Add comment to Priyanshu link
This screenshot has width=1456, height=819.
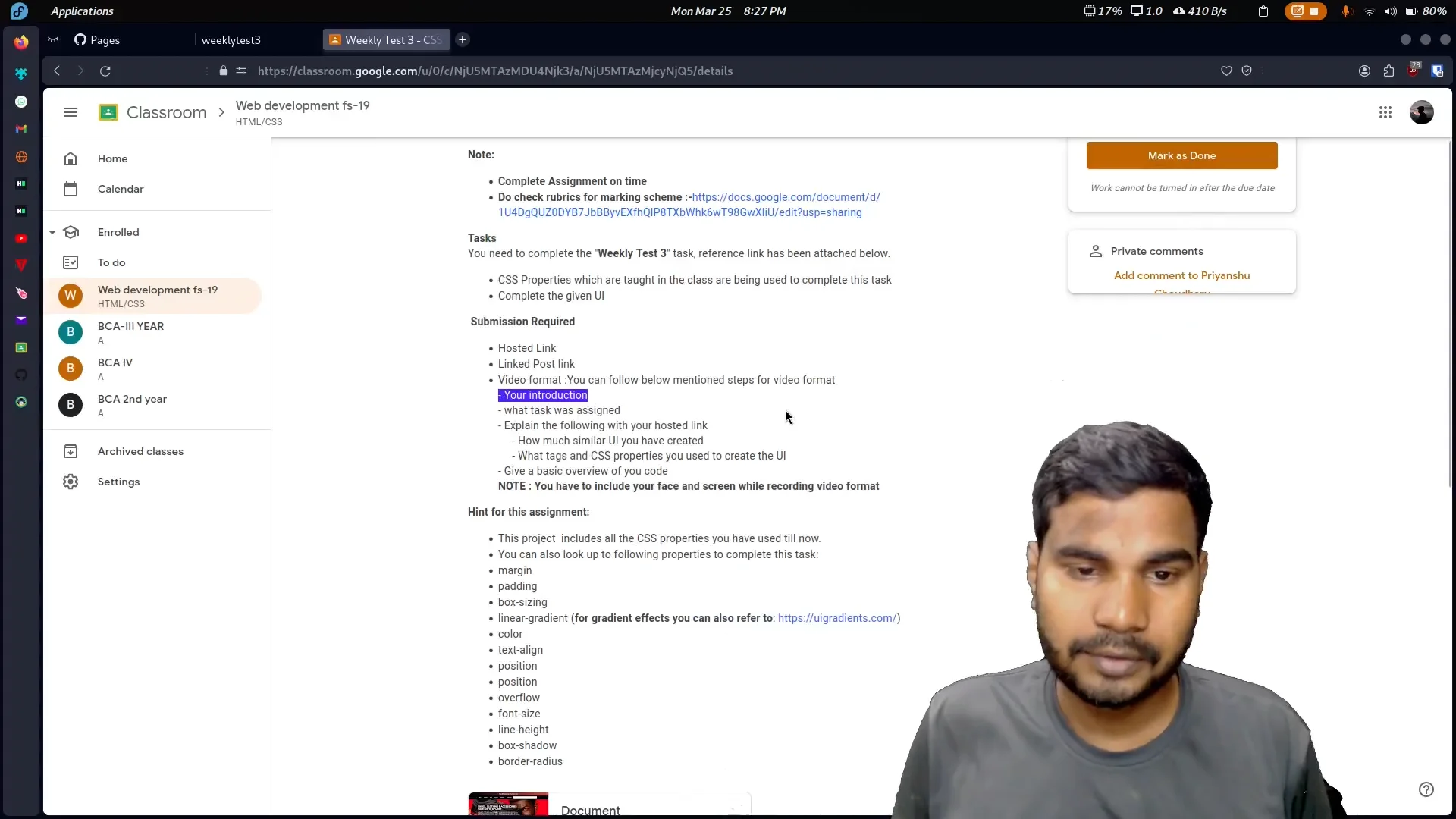(1181, 275)
